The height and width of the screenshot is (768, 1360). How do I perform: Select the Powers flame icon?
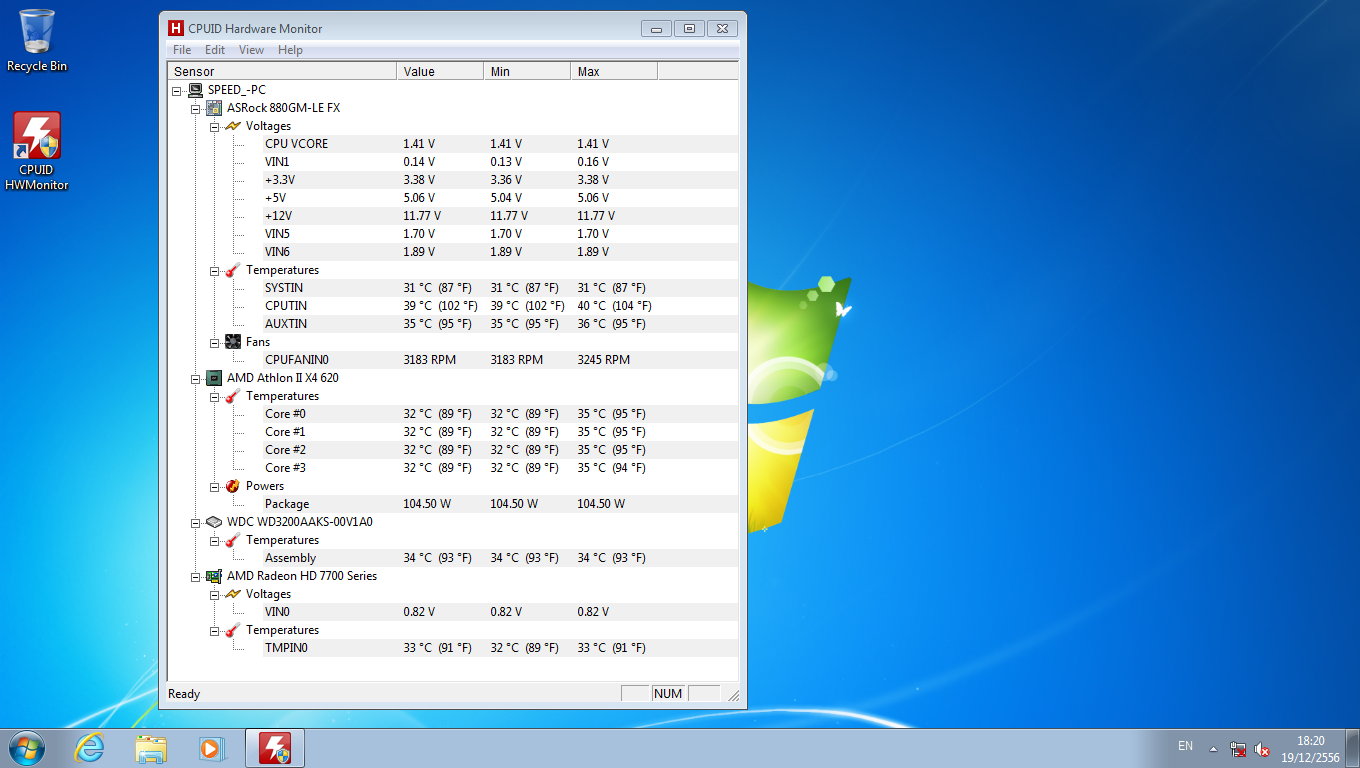tap(233, 486)
